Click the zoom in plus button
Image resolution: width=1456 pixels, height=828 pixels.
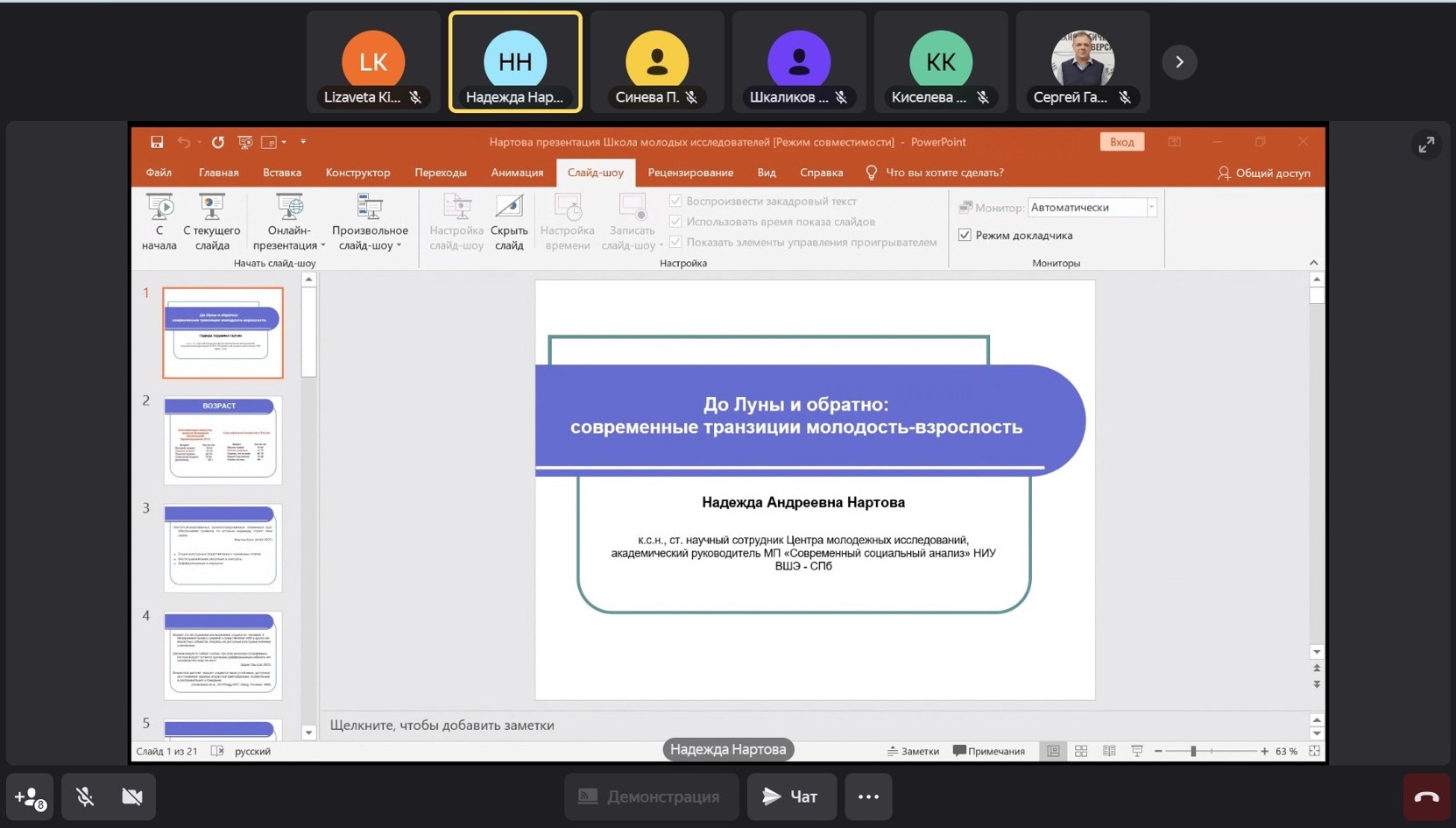pos(1264,751)
